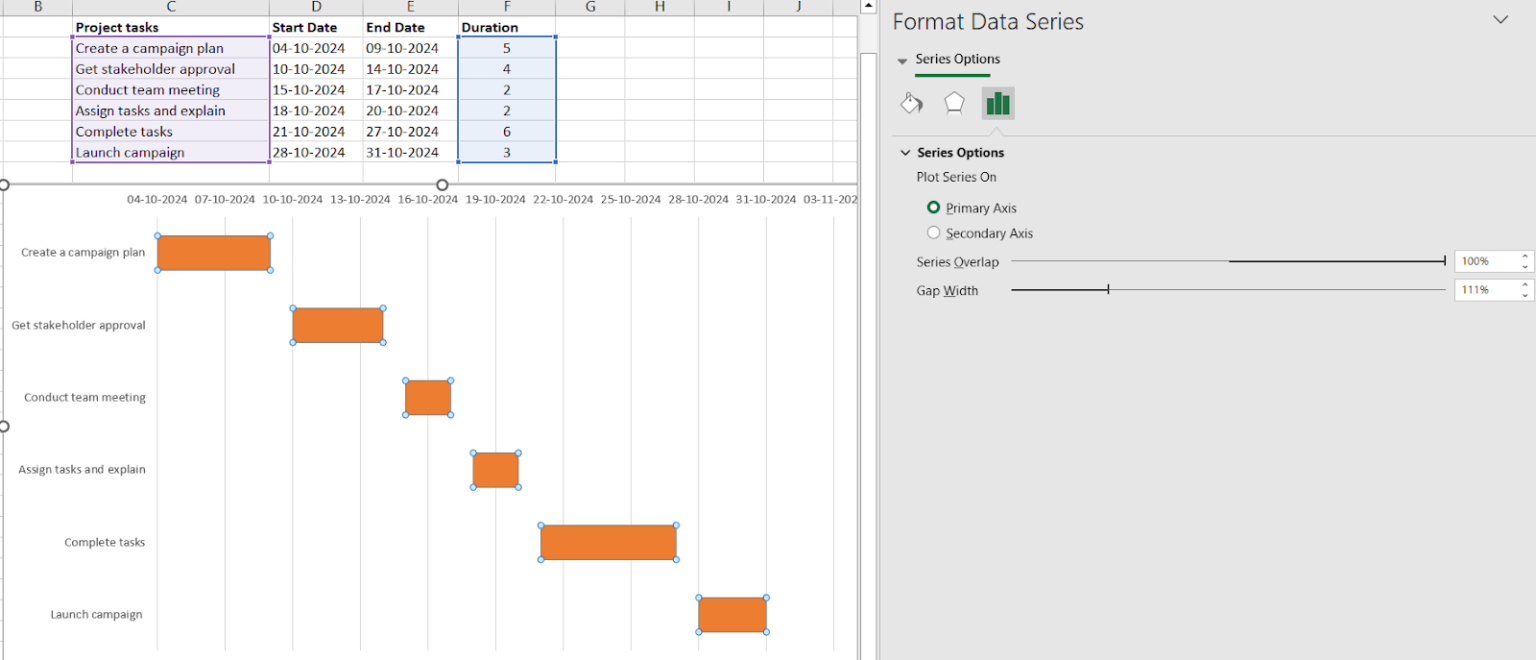This screenshot has height=660, width=1536.
Task: Select the Duration column header F
Action: pyautogui.click(x=506, y=8)
